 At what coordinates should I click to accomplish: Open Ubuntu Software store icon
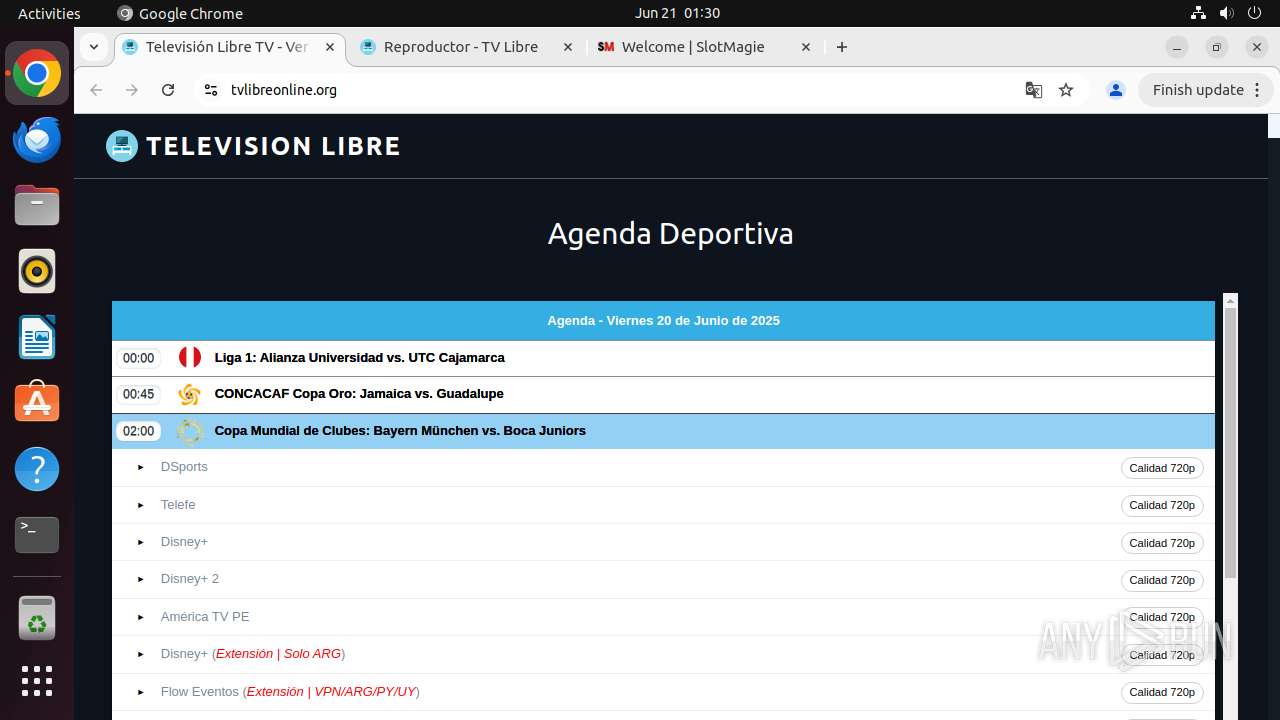(x=37, y=403)
